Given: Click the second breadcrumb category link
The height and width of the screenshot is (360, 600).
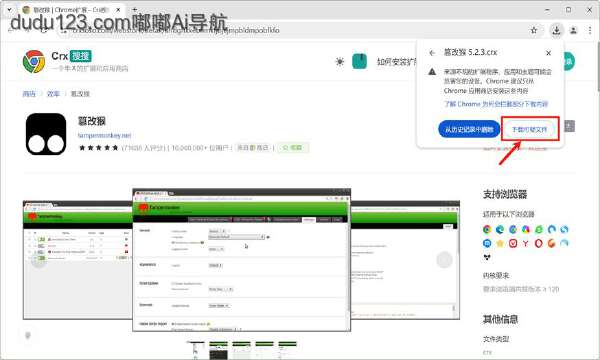Looking at the screenshot, I should pyautogui.click(x=53, y=94).
